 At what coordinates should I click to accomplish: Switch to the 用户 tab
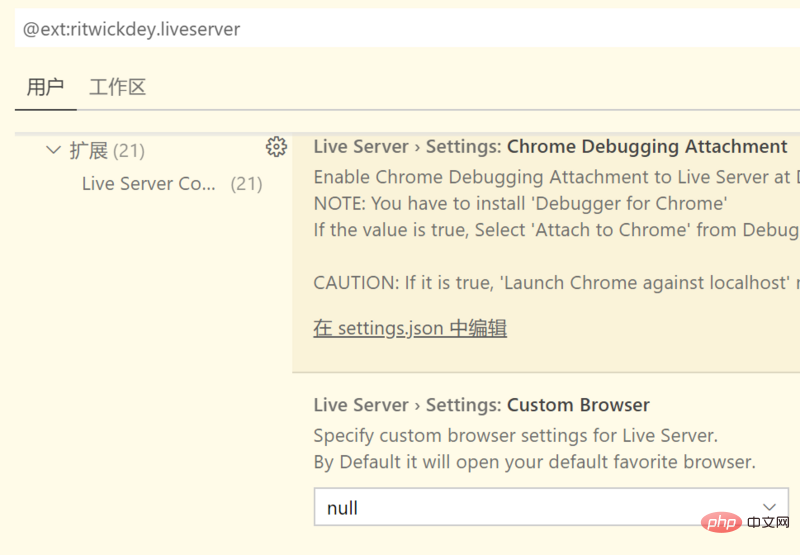[x=45, y=87]
